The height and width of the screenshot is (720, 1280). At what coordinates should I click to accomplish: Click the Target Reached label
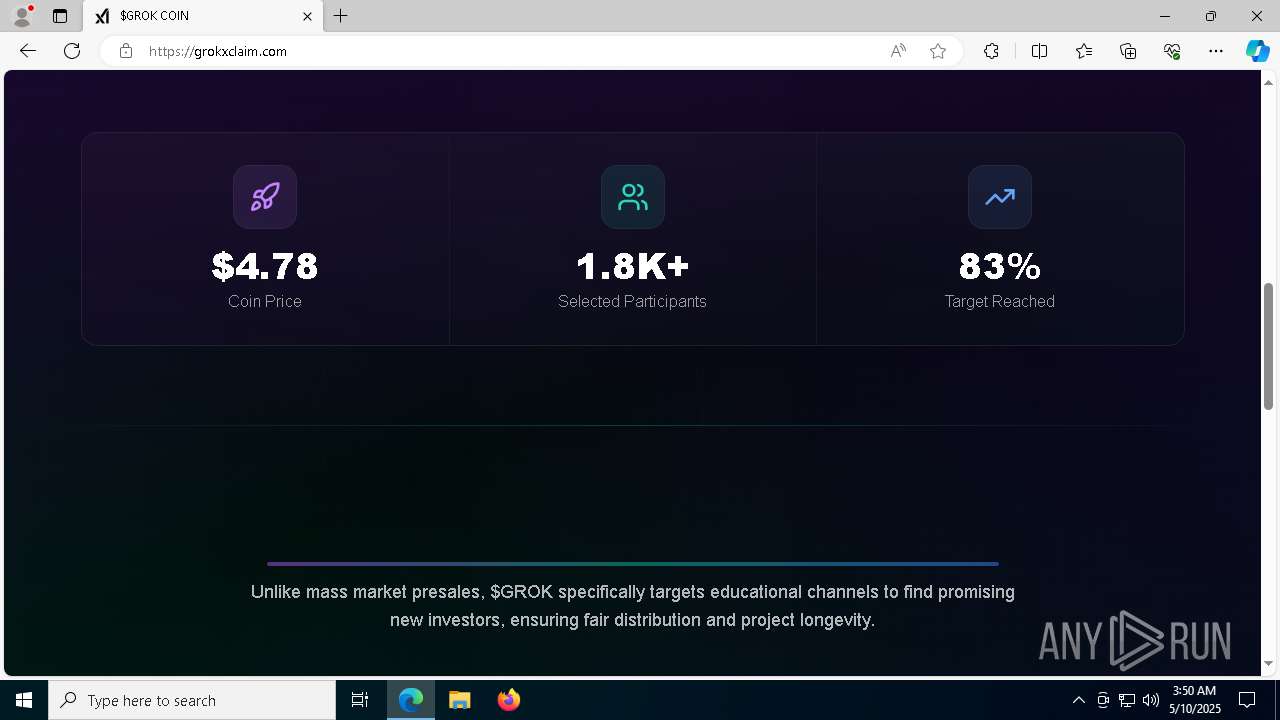coord(1000,301)
